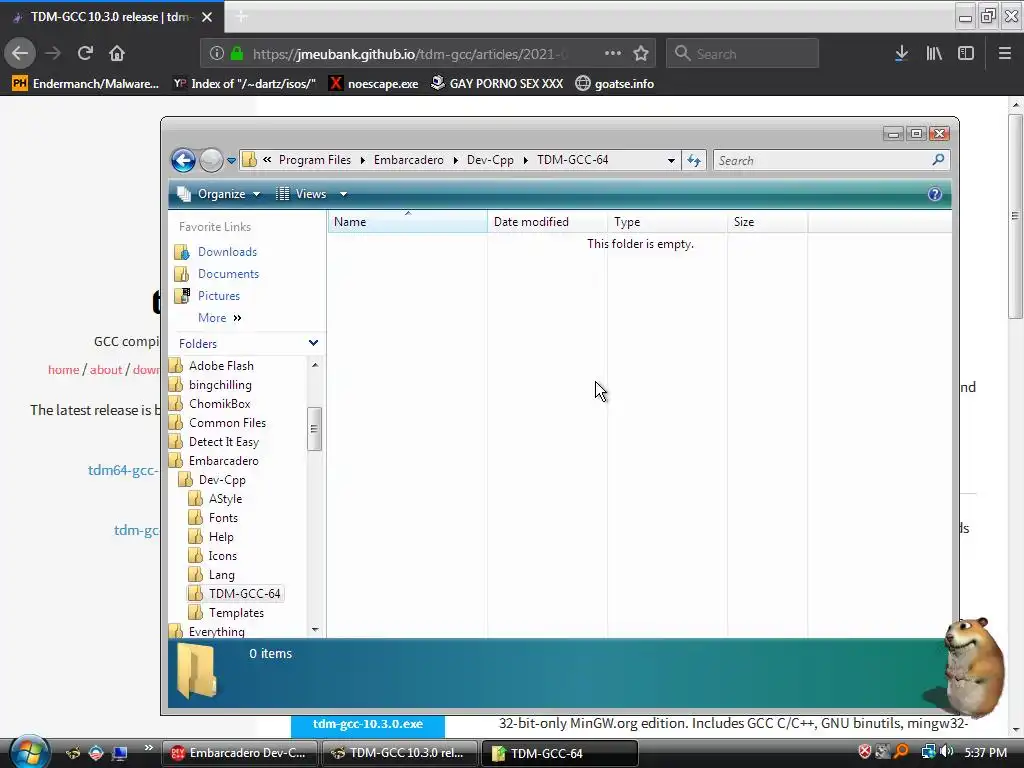Open Explorer address bar history dropdown
Viewport: 1024px width, 768px height.
671,161
